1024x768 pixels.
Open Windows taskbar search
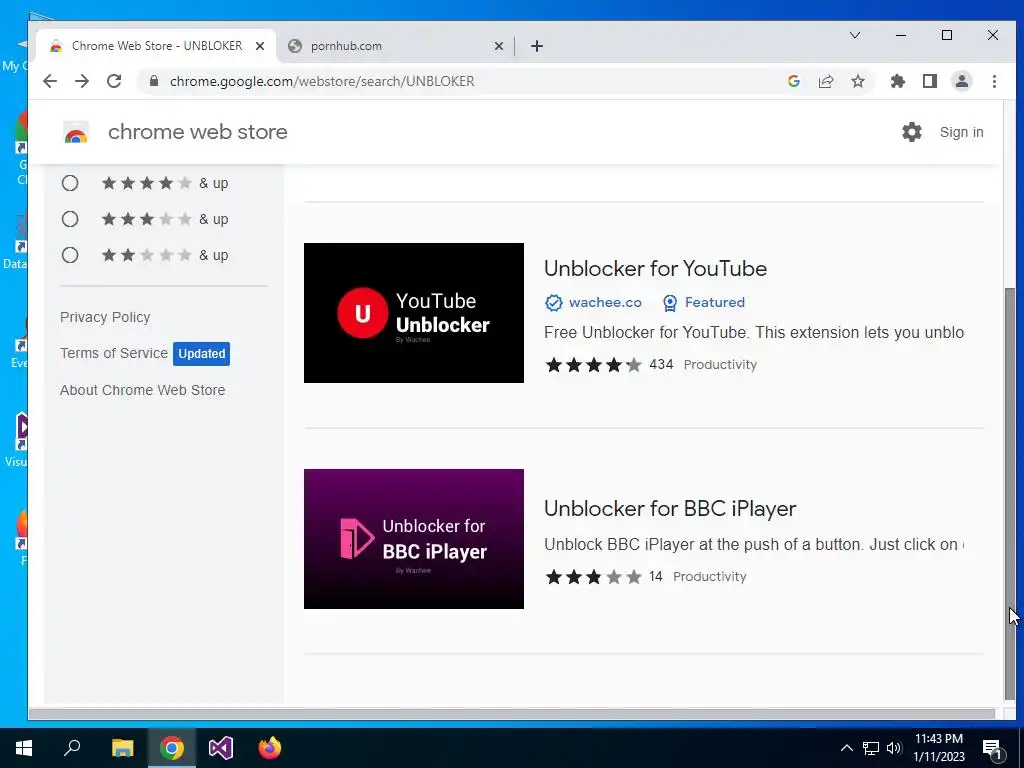tap(72, 748)
